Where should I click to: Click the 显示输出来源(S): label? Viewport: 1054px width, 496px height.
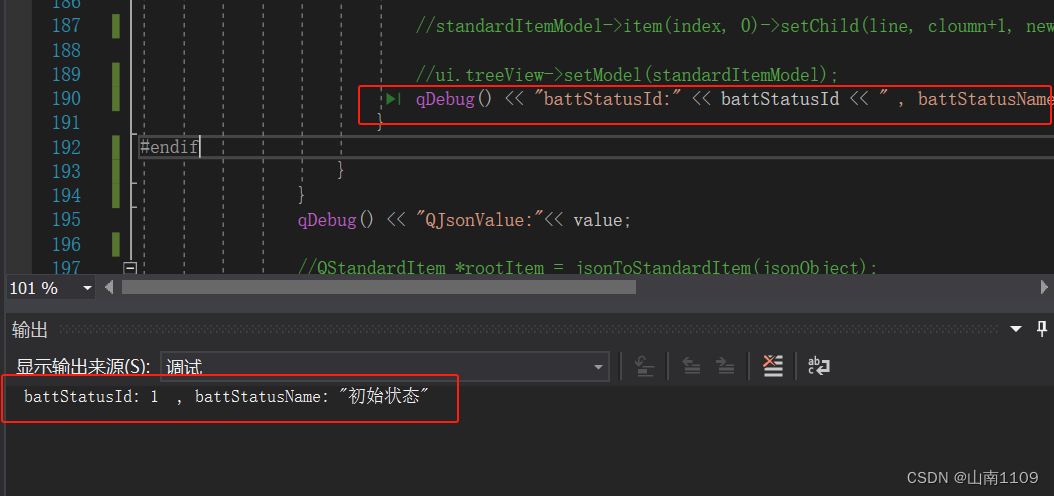[83, 367]
